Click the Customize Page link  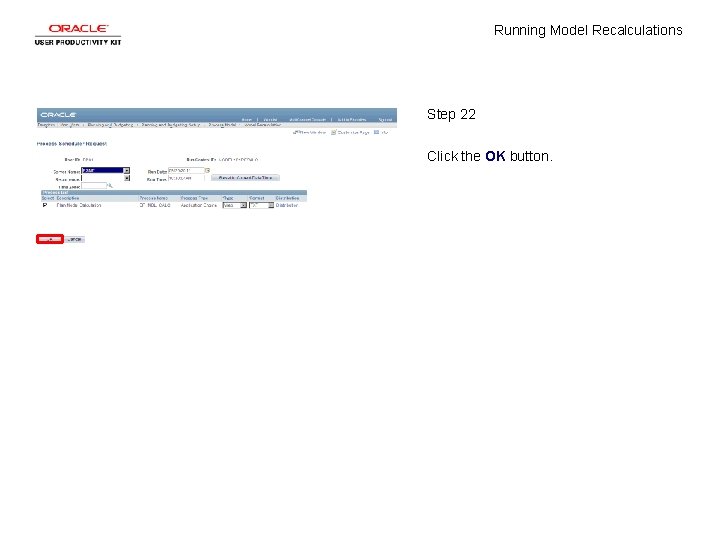pos(350,132)
